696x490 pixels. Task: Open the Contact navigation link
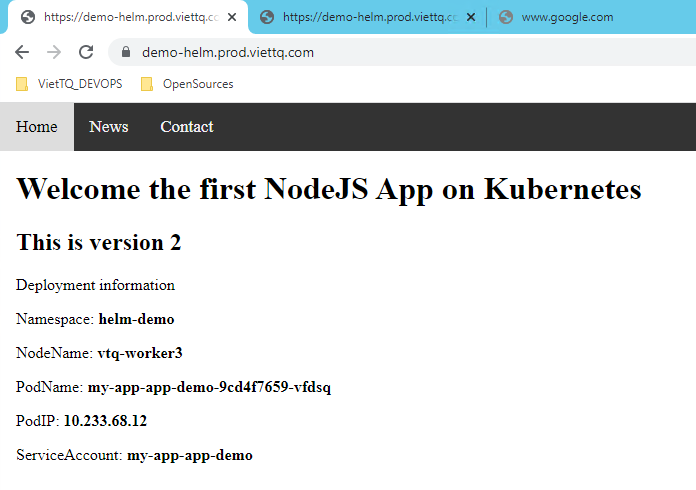pyautogui.click(x=187, y=127)
